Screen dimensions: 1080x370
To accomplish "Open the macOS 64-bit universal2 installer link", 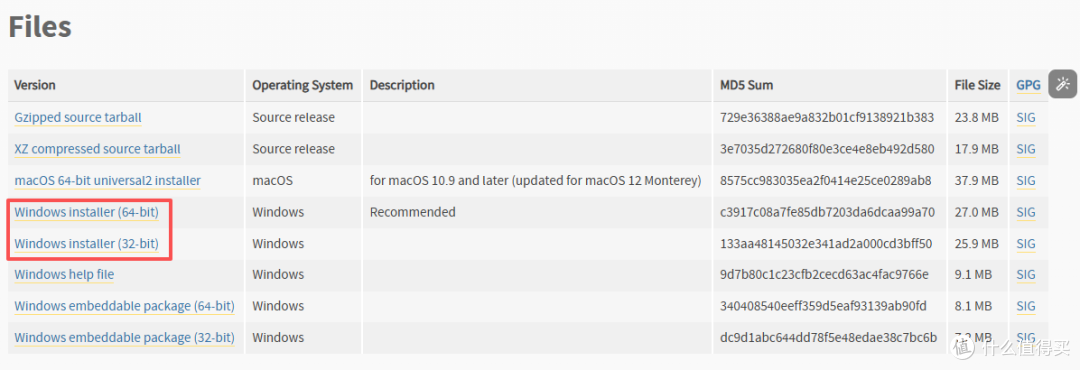I will point(107,181).
